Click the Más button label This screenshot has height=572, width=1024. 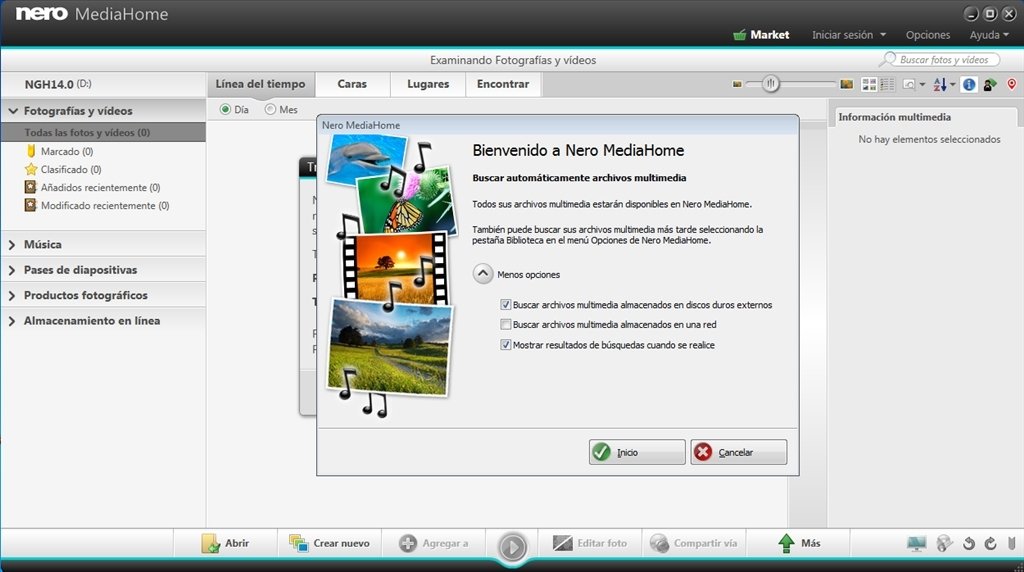(x=810, y=543)
